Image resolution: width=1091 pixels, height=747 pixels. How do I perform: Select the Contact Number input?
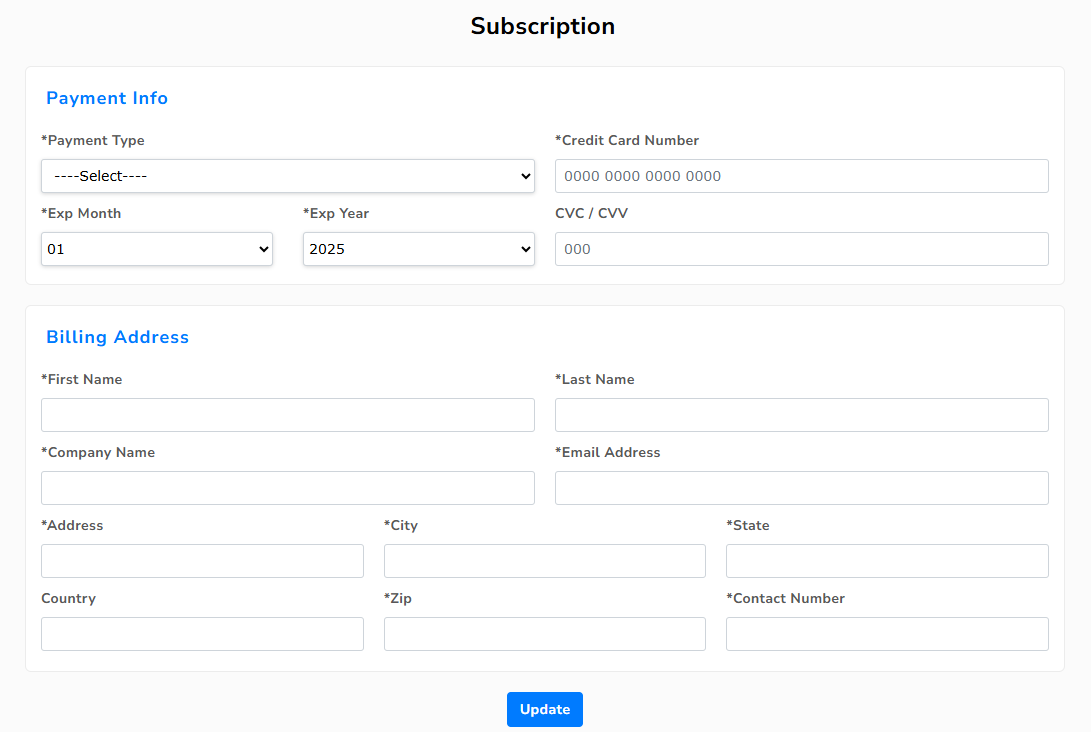coord(887,634)
